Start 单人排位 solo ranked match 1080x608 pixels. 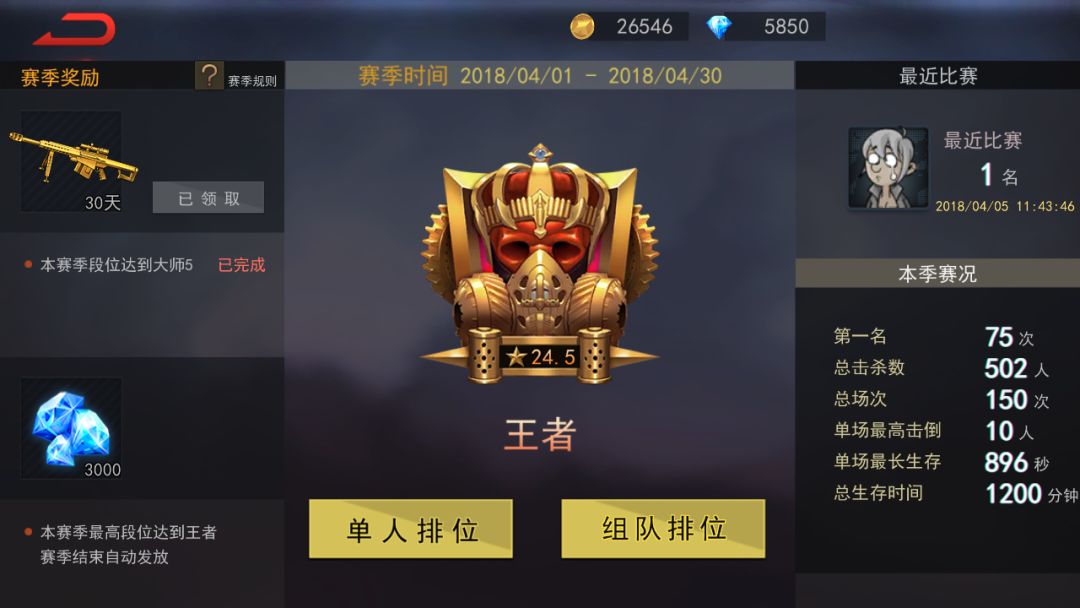[x=411, y=529]
